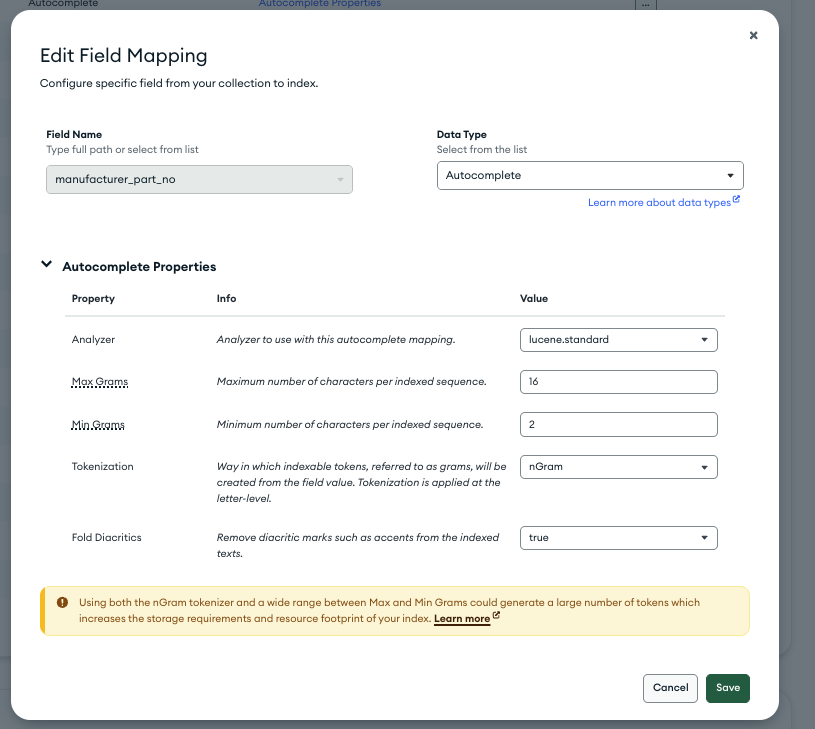Open Learn more about data types link
Screen dimensions: 815x729
click(658, 203)
